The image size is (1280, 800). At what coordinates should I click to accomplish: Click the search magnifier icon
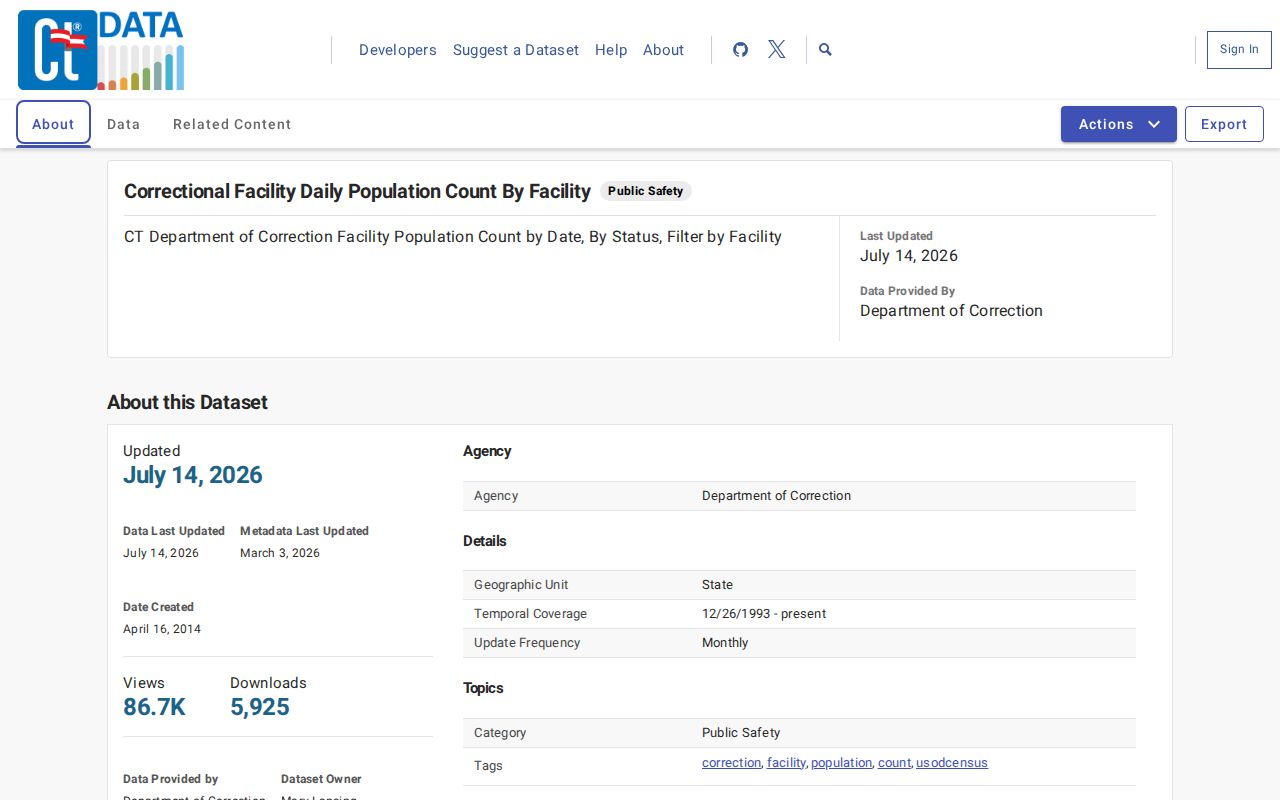pyautogui.click(x=825, y=49)
